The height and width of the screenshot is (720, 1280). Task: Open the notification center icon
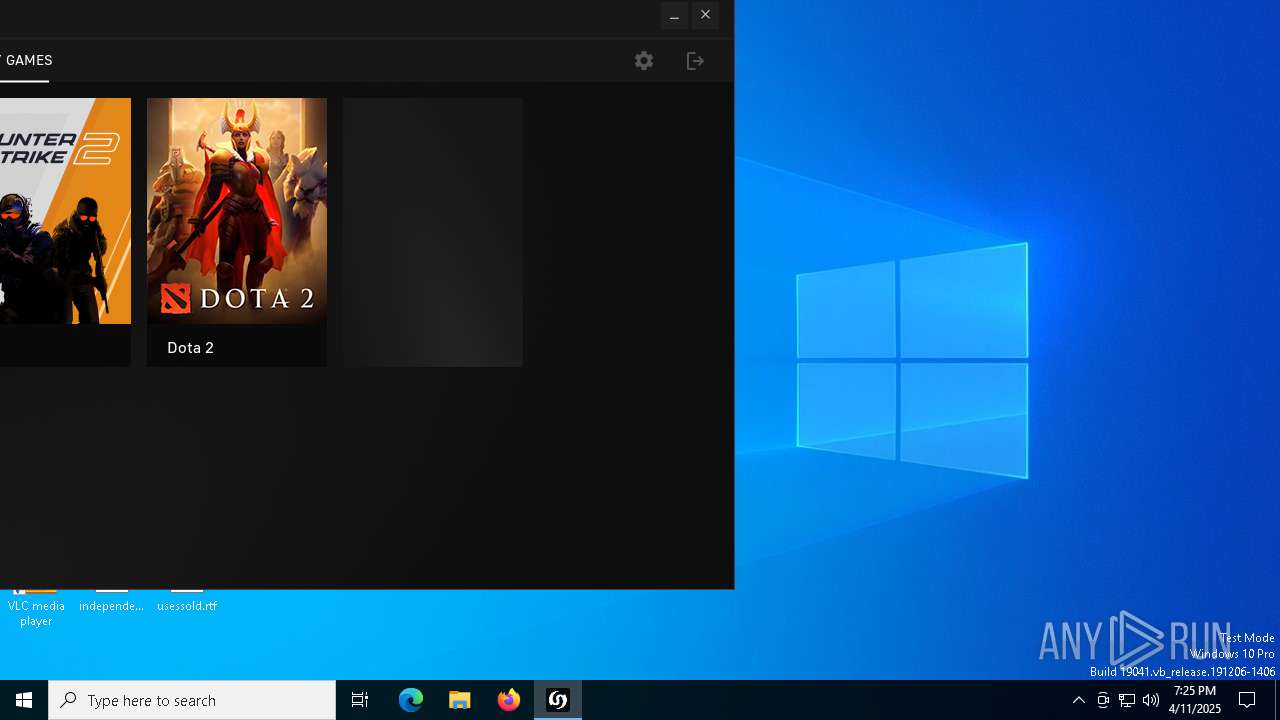click(x=1247, y=700)
